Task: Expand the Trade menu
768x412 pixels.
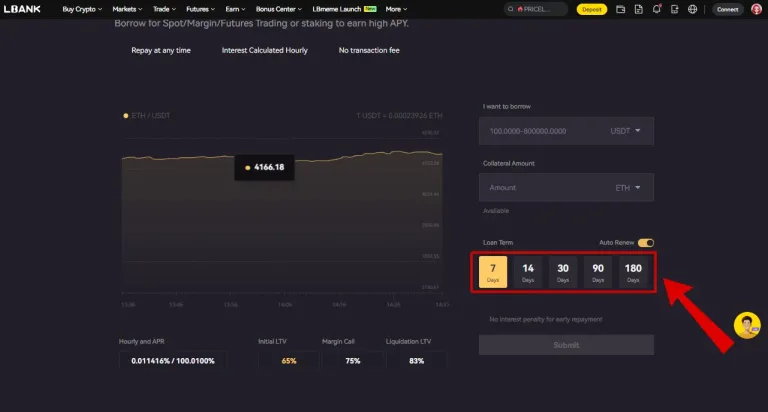Action: point(164,9)
